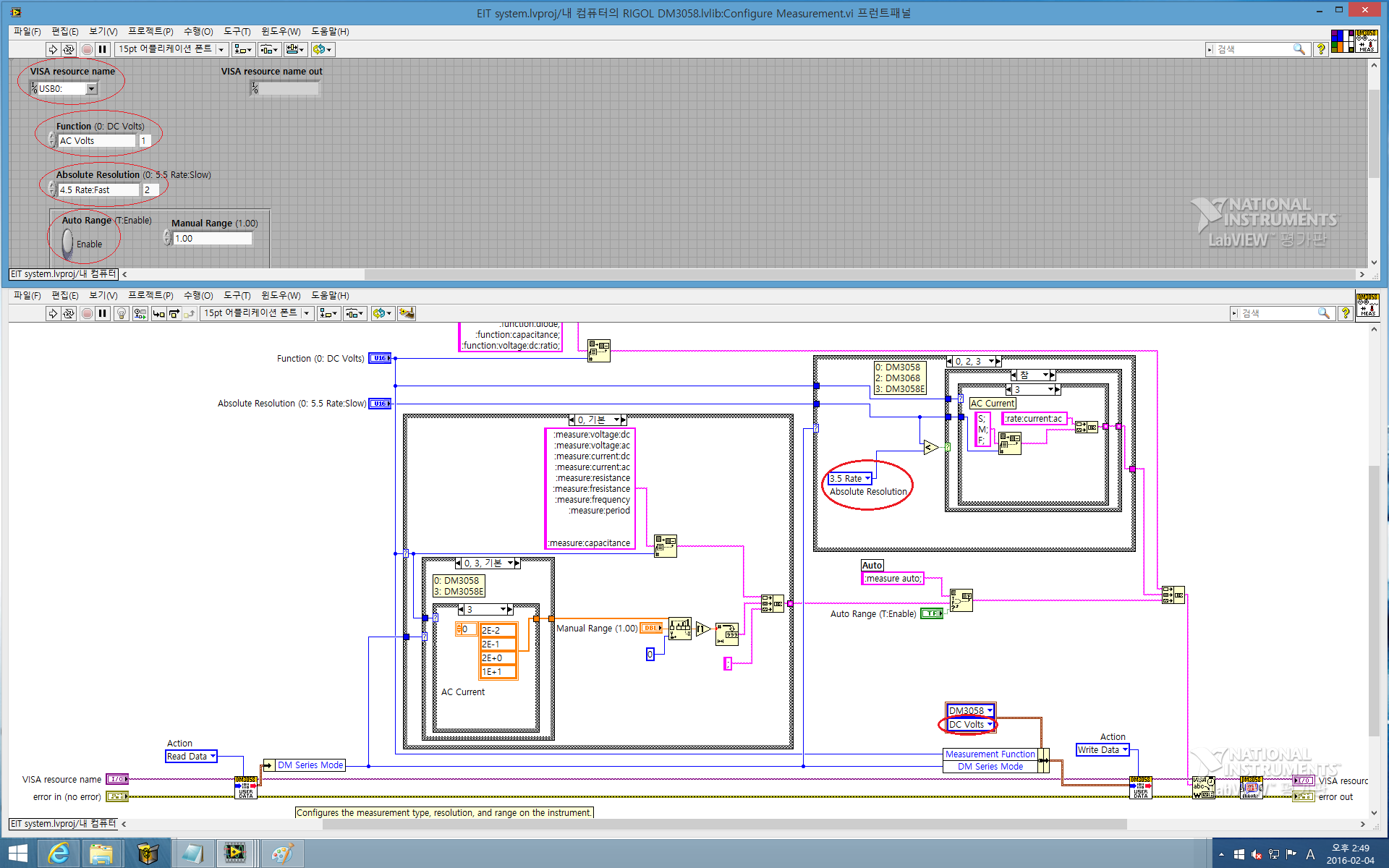Open 수행(O) menu in block diagram
This screenshot has width=1389, height=868.
click(198, 295)
